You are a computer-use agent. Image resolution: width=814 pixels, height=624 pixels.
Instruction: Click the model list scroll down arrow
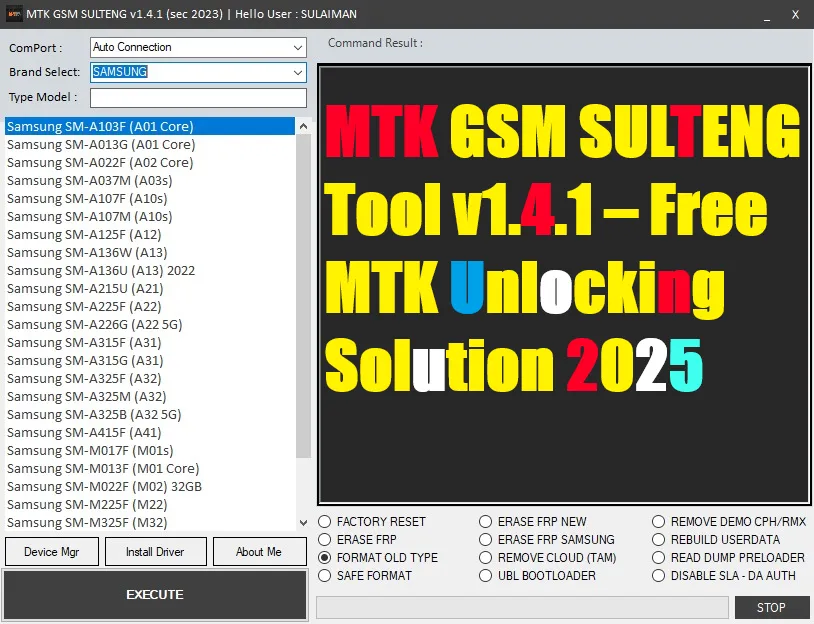pos(303,523)
